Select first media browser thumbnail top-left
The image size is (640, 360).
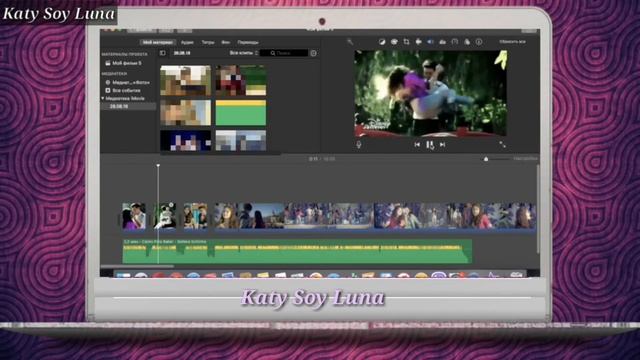[x=186, y=80]
